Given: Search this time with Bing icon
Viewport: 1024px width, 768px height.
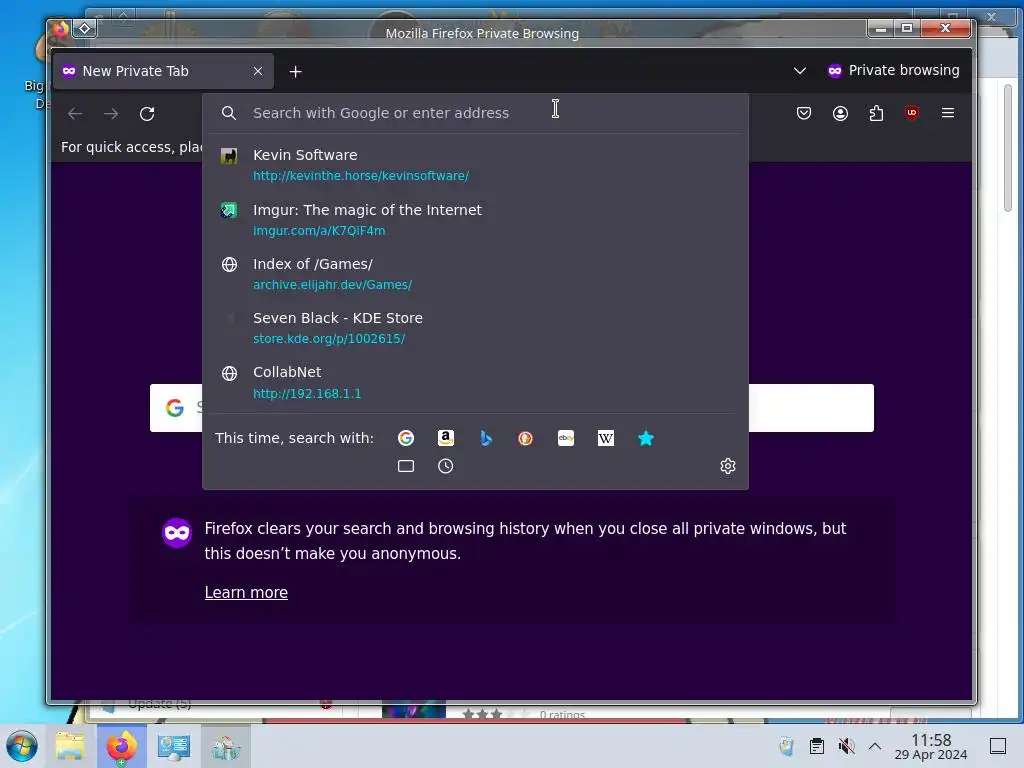Looking at the screenshot, I should 485,438.
